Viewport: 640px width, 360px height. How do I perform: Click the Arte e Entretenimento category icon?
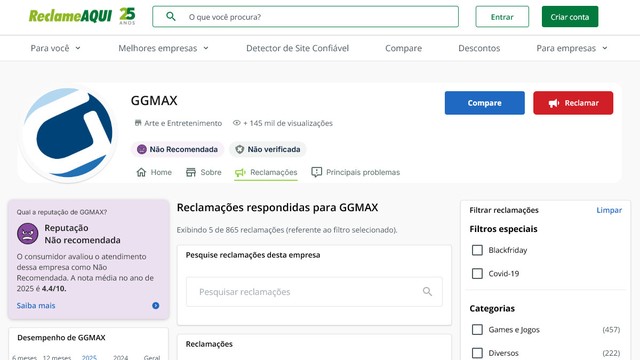click(138, 123)
